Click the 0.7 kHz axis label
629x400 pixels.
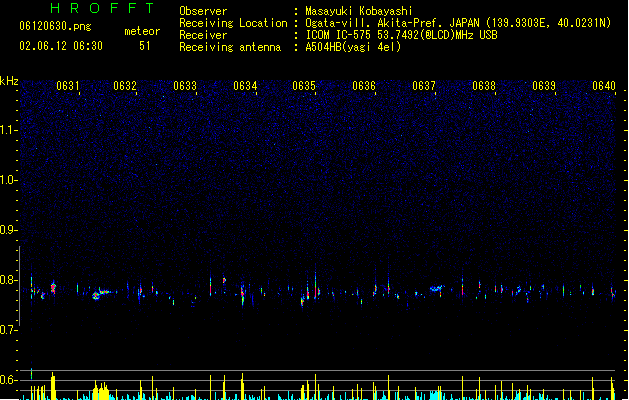click(x=8, y=330)
